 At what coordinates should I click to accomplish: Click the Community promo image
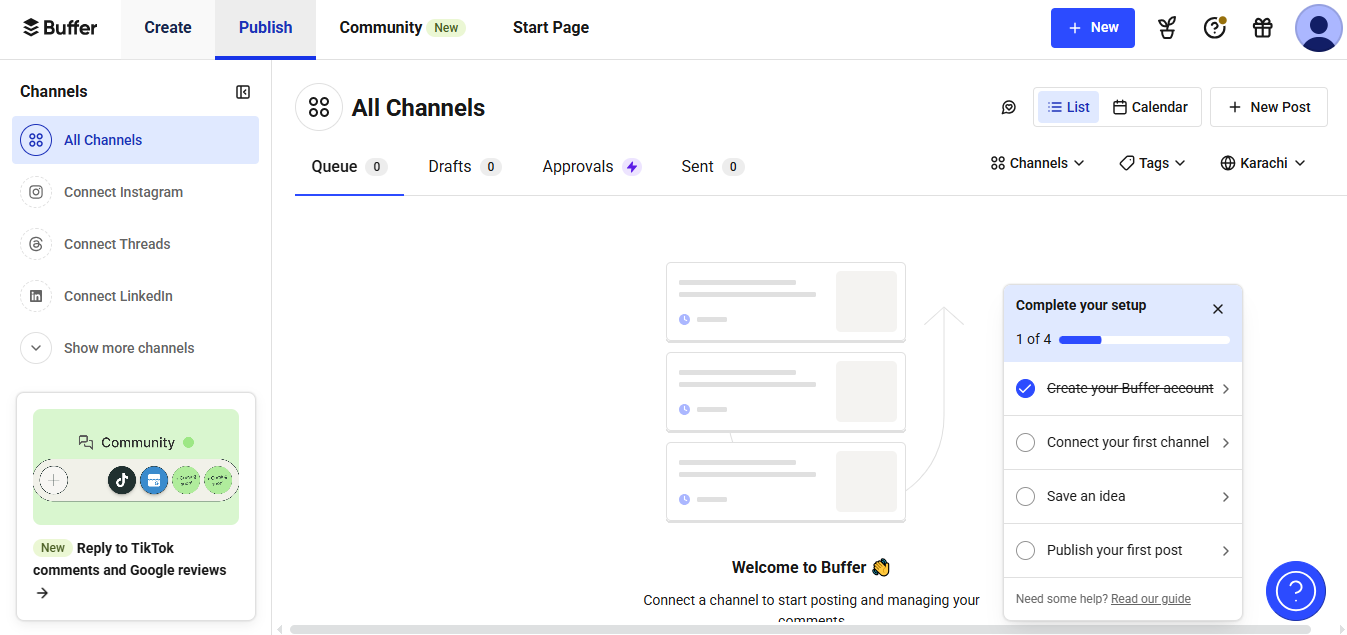(x=136, y=467)
